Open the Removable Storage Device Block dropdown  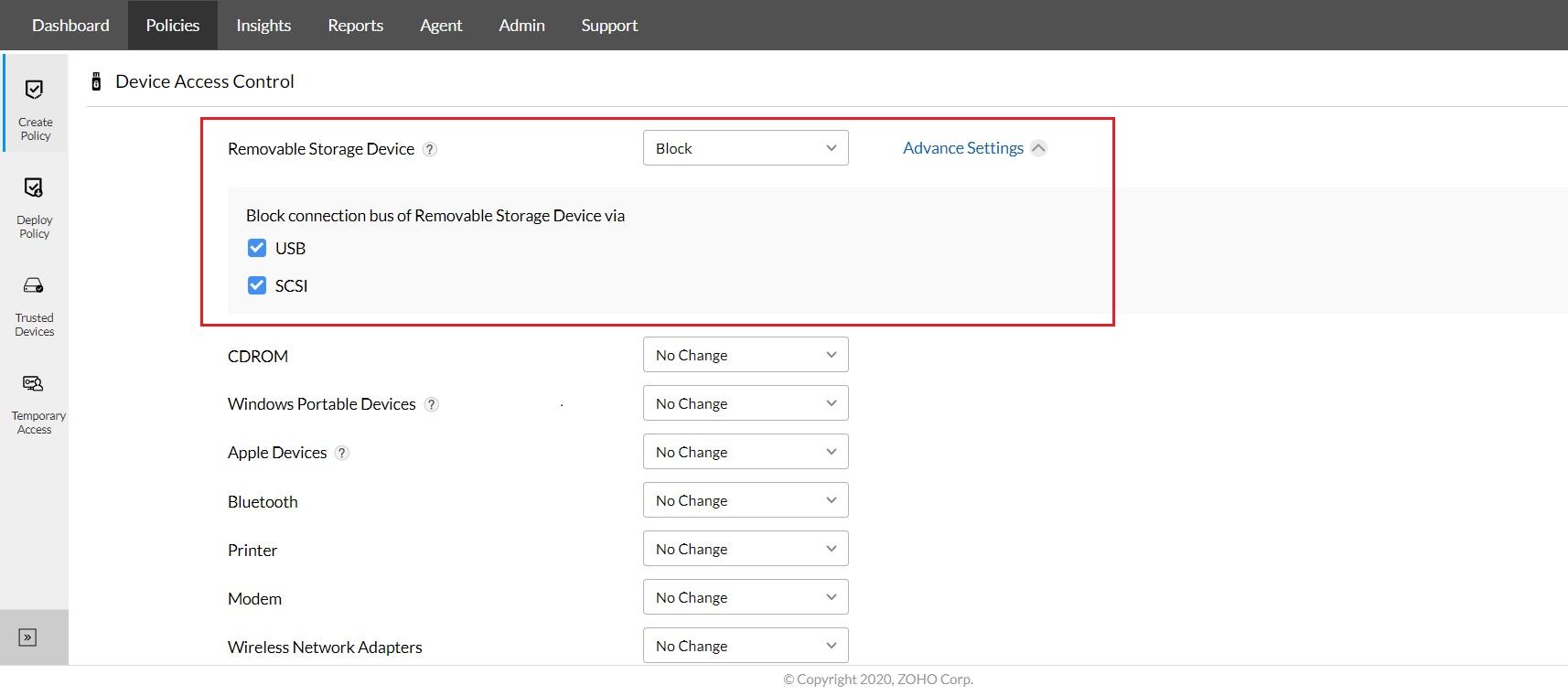pos(746,148)
